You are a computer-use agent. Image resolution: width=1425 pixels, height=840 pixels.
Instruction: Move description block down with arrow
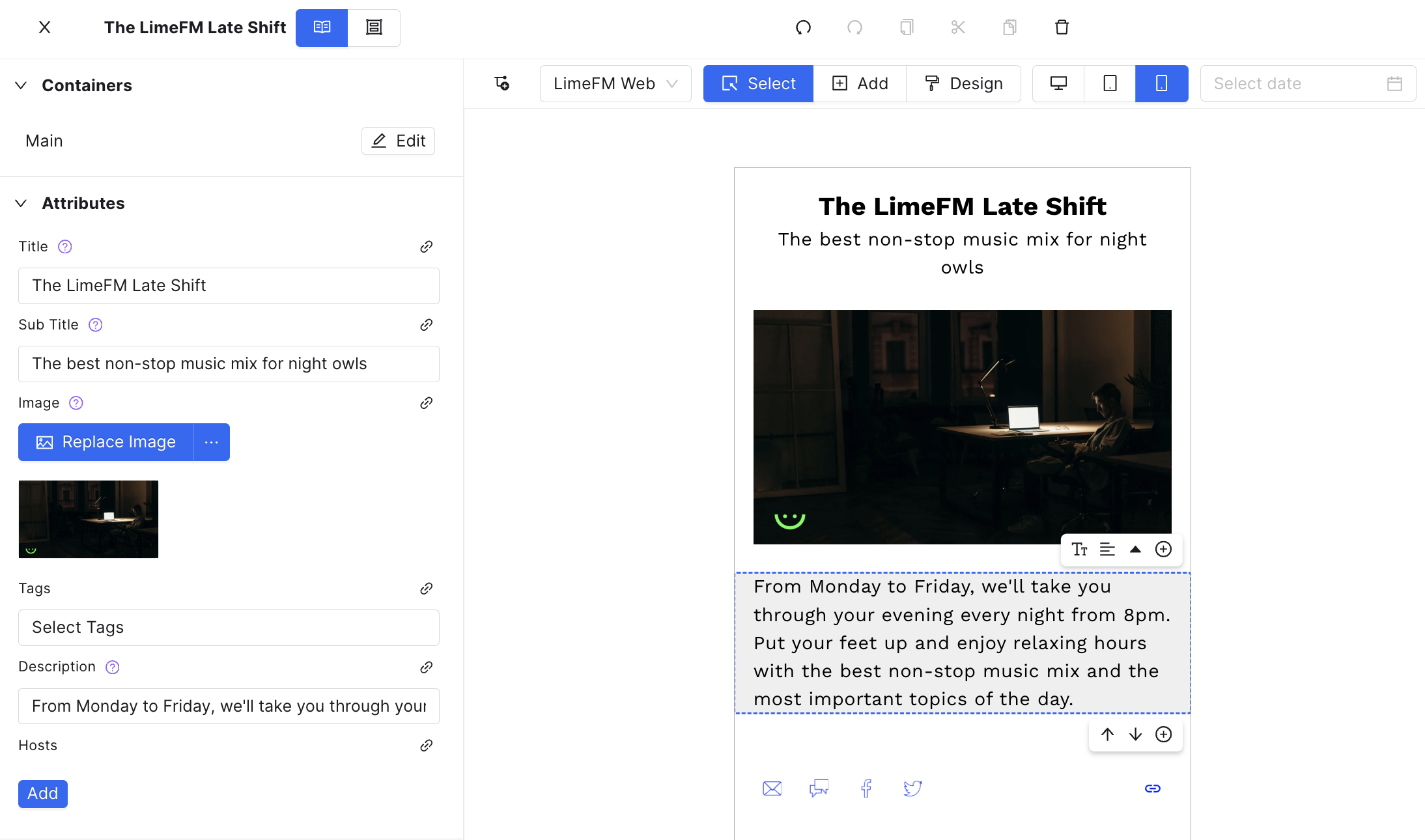(x=1135, y=735)
